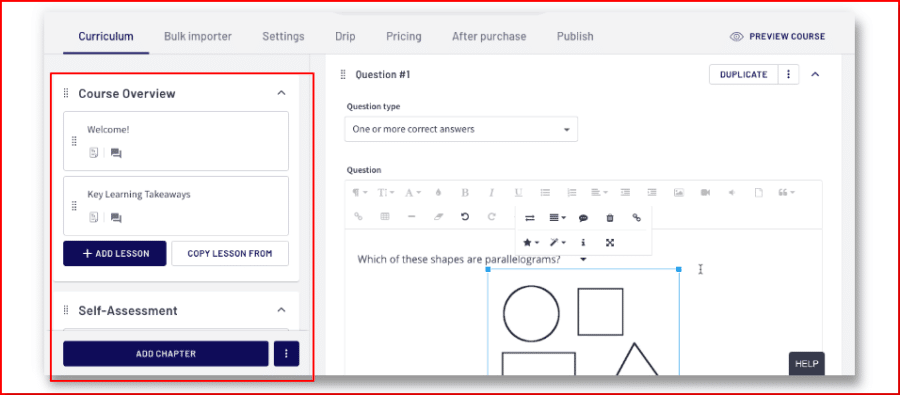Collapse the Question #1 panel
Screen dimensions: 900x395
tap(814, 74)
